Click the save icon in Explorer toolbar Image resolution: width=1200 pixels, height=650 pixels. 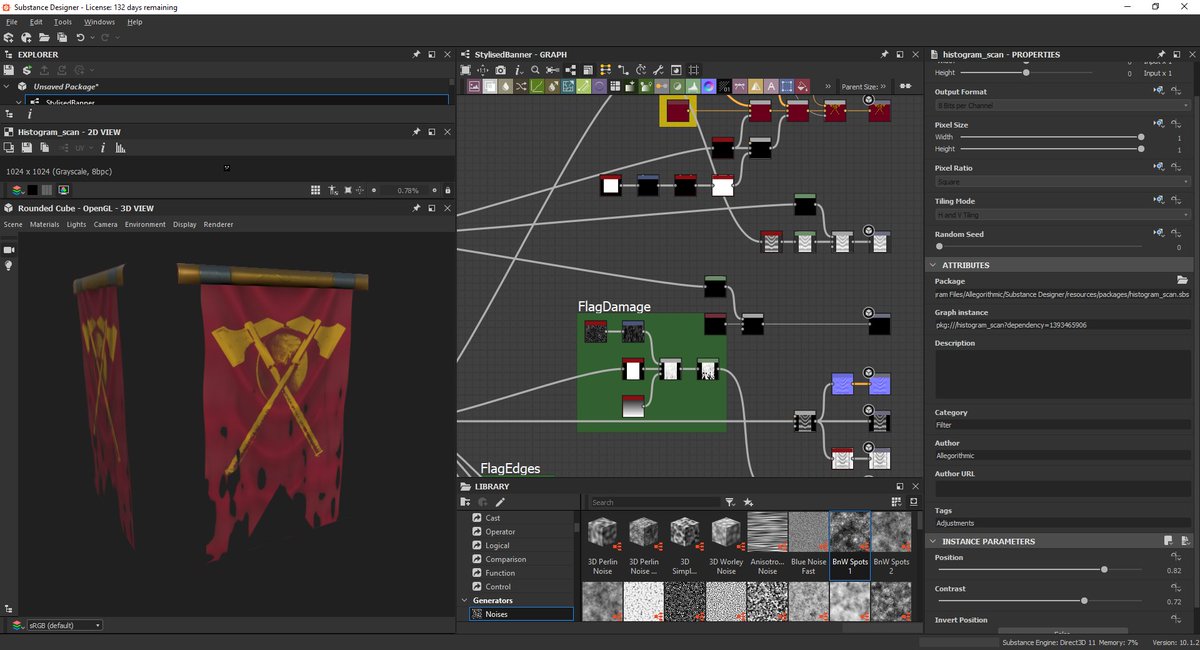(x=9, y=70)
